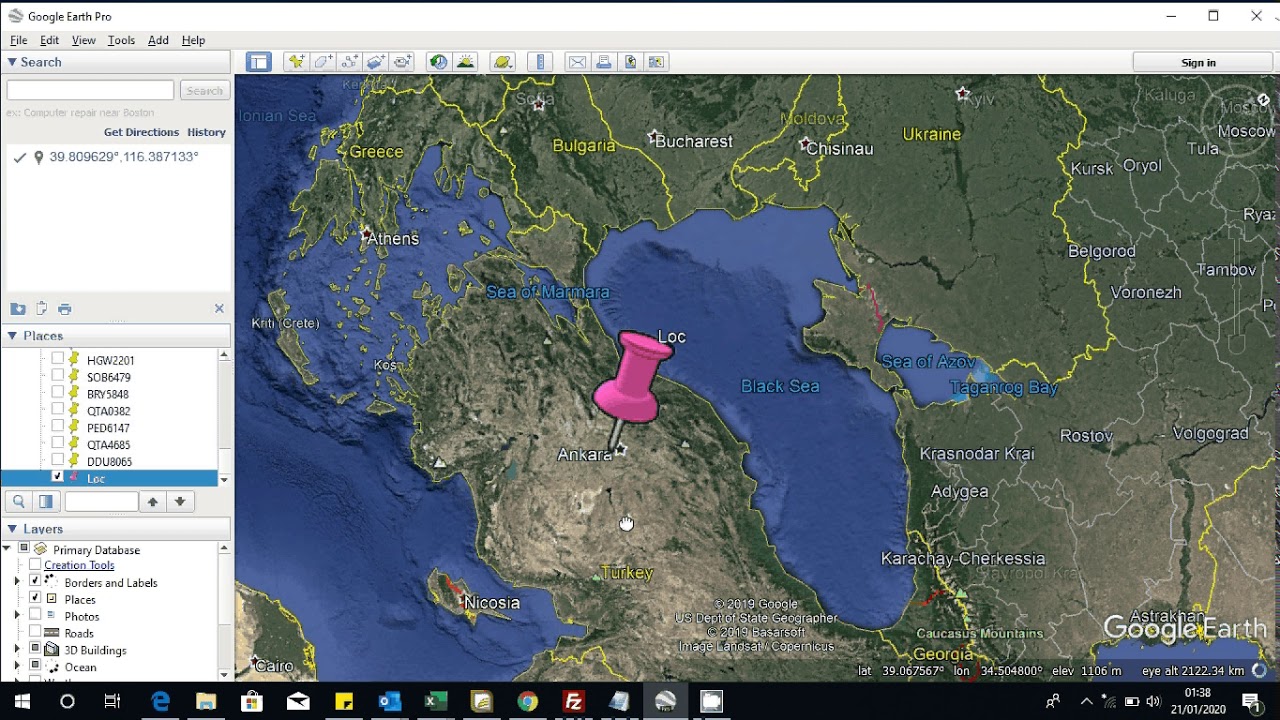Collapse the Primary Database tree node
The image size is (1280, 720).
[x=7, y=548]
